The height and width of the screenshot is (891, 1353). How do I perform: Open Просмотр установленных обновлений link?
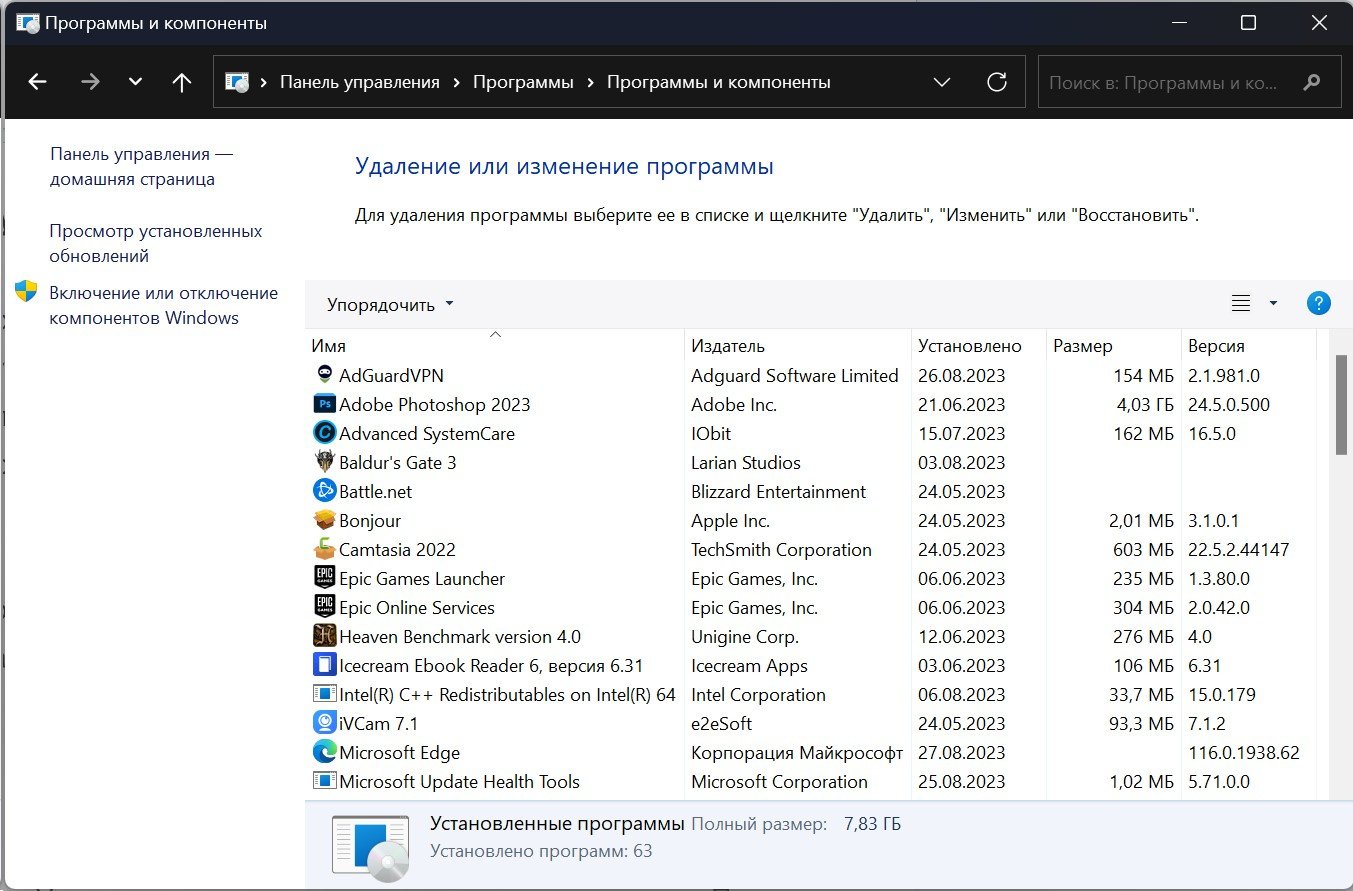click(156, 243)
